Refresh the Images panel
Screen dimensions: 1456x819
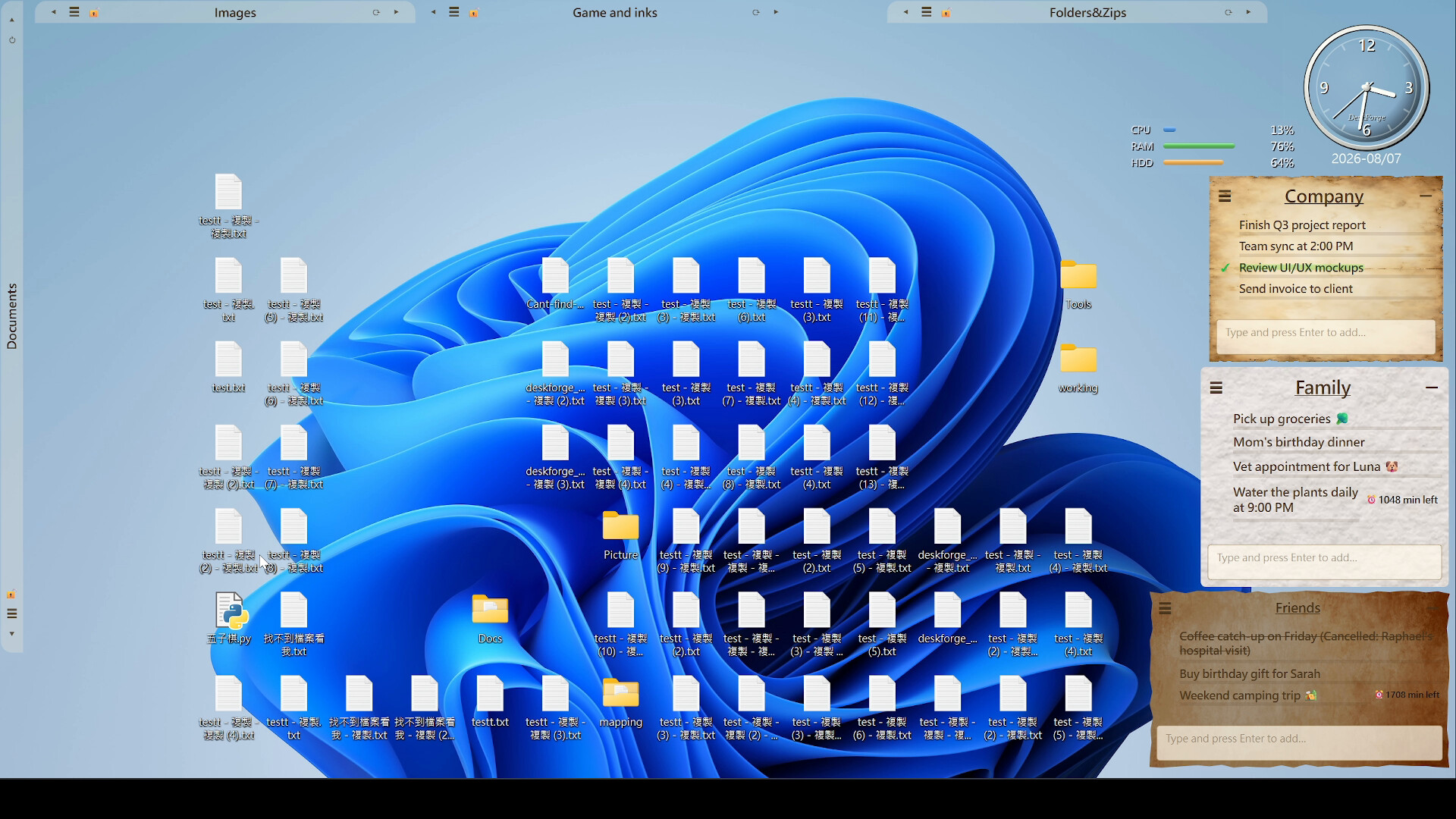pos(376,12)
